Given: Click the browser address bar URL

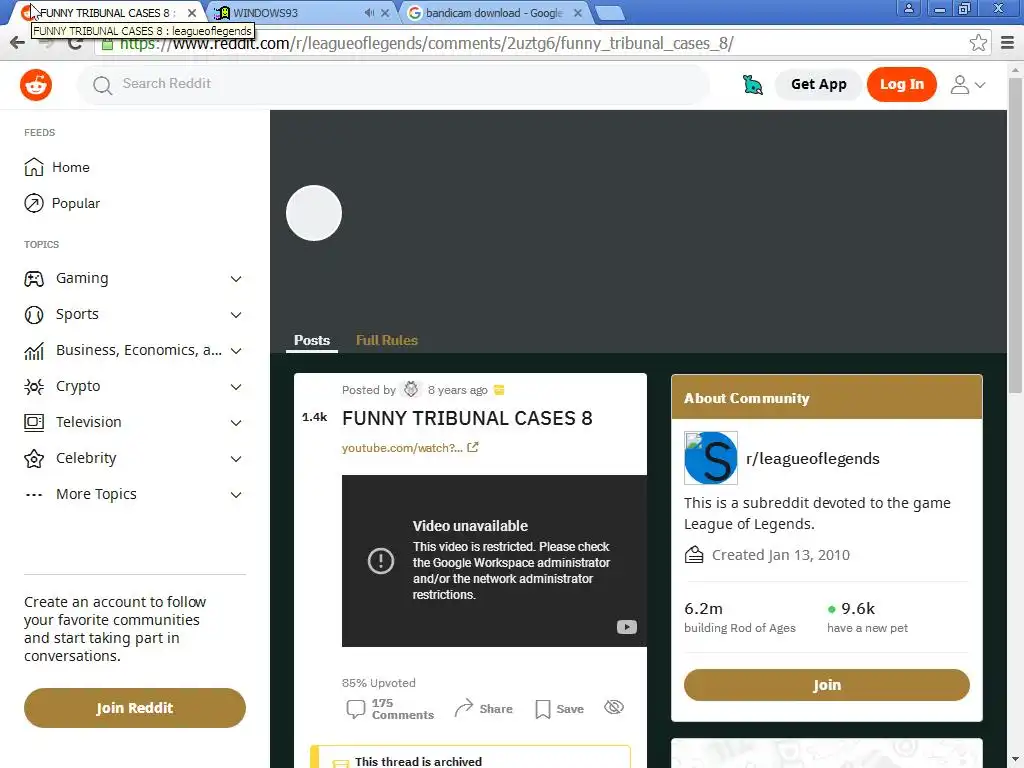Looking at the screenshot, I should click(426, 44).
